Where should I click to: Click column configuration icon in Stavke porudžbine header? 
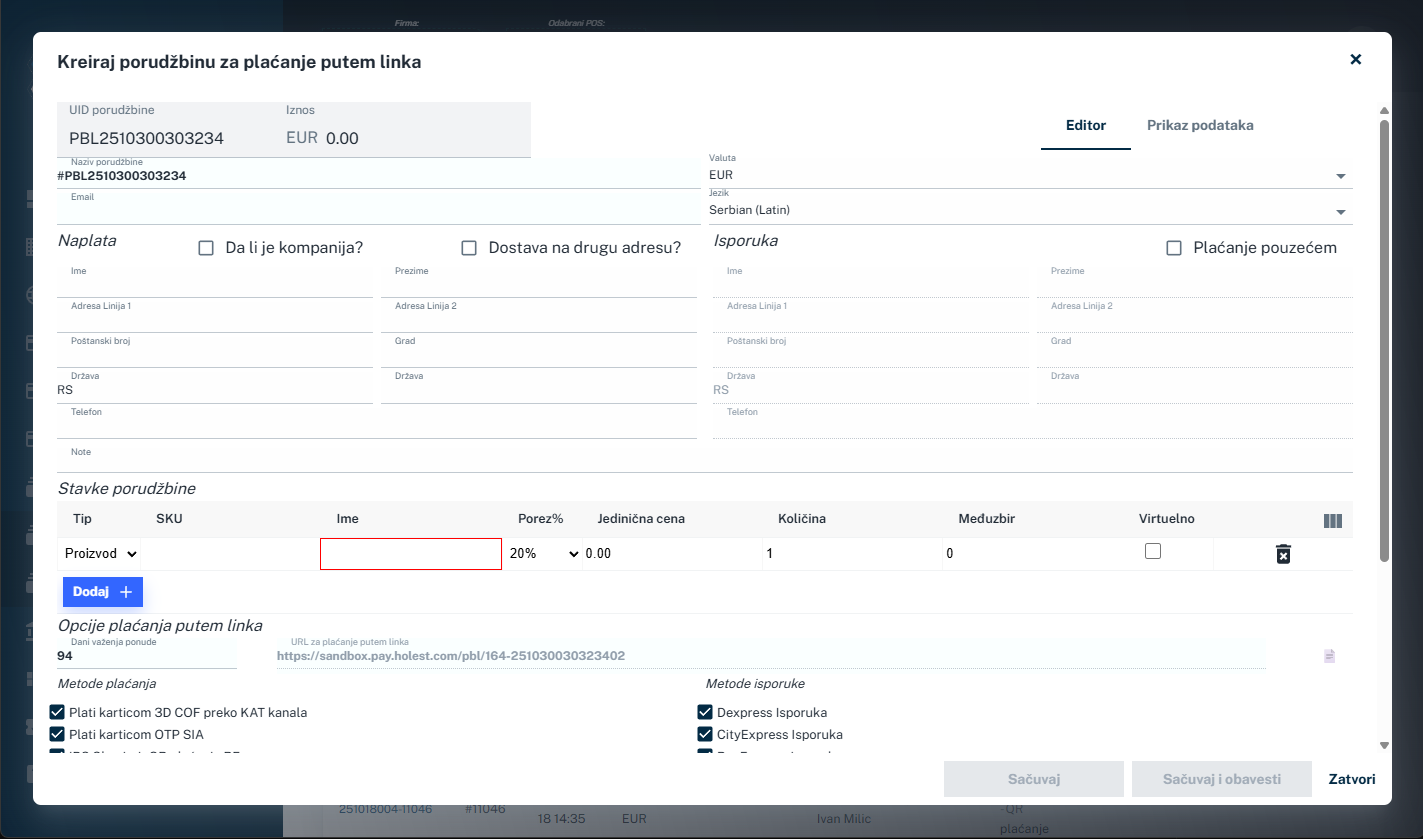(1332, 519)
